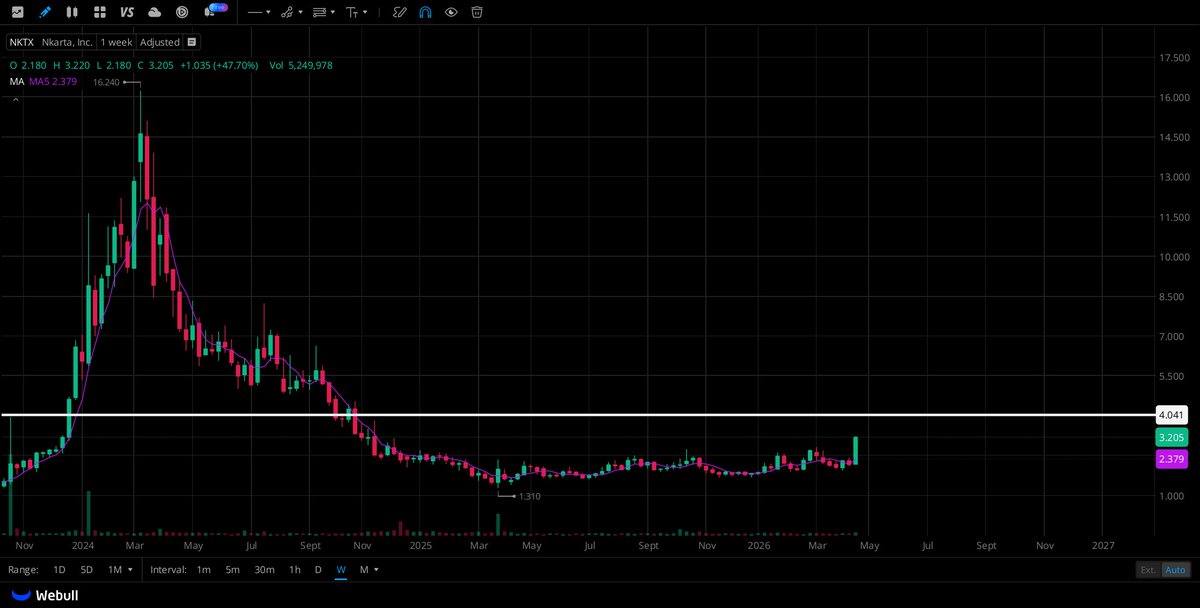Click the cloud save icon
Screen dimensions: 1200x608
click(154, 12)
